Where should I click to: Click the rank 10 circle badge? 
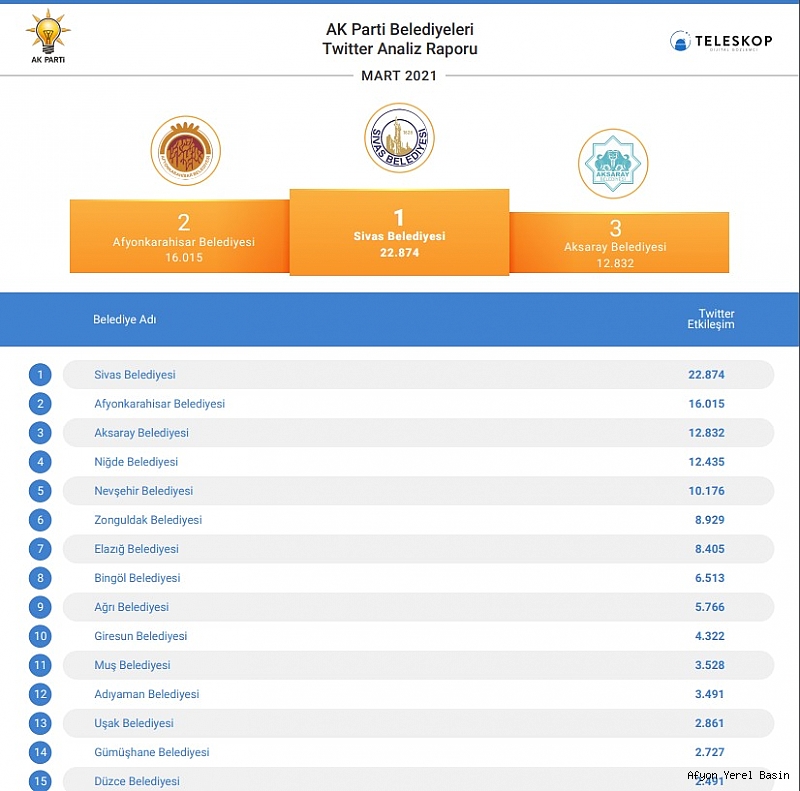(40, 636)
